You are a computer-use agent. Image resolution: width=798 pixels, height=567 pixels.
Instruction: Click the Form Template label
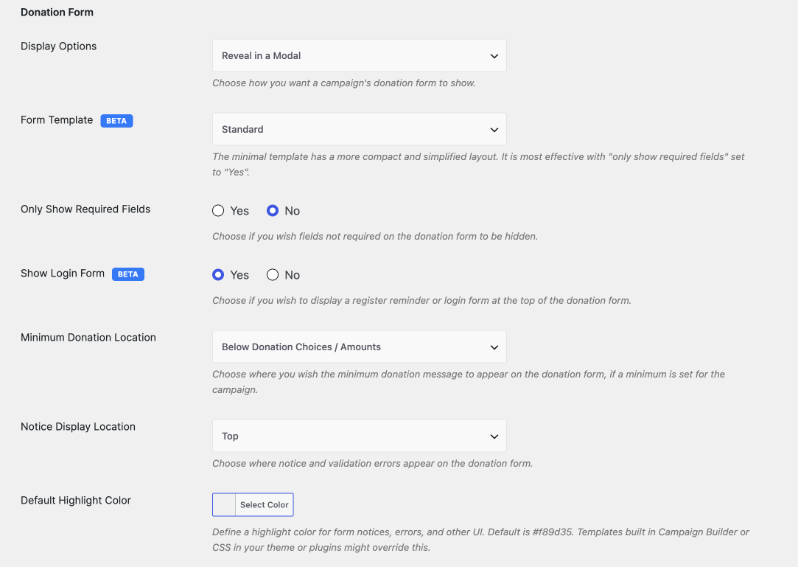[x=56, y=120]
